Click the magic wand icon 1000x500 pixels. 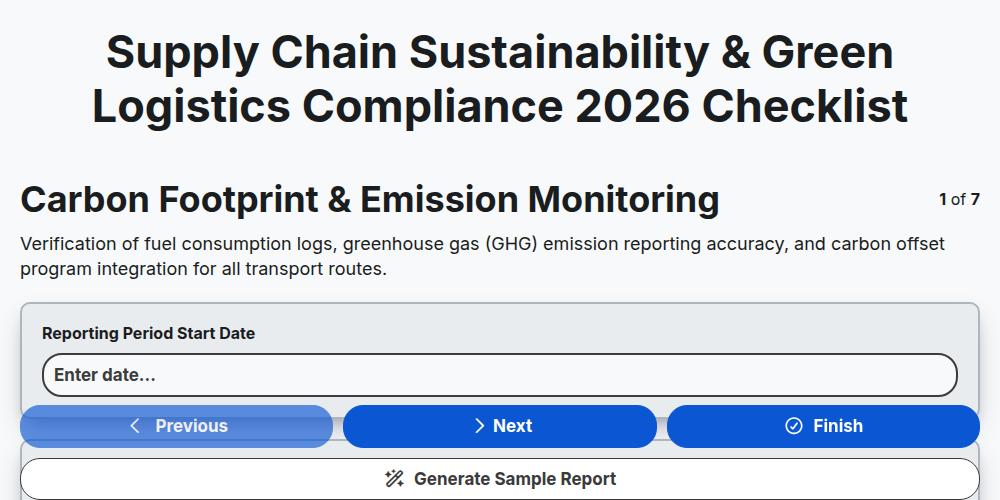click(394, 479)
